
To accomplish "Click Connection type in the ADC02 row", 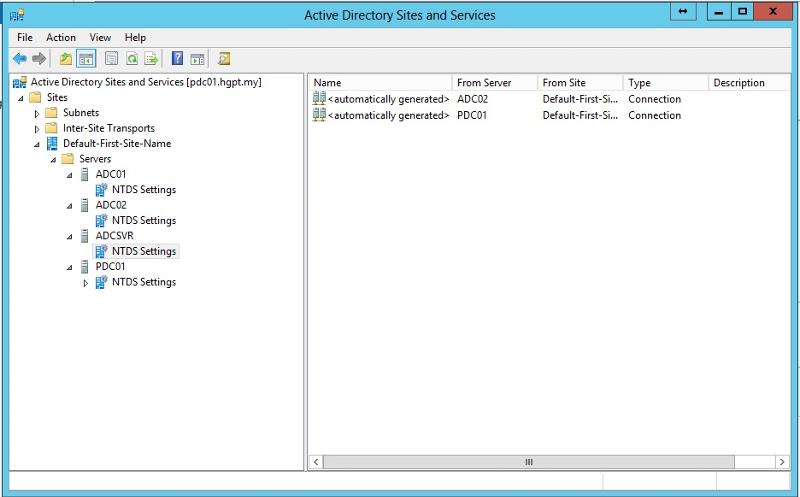I will pyautogui.click(x=655, y=99).
